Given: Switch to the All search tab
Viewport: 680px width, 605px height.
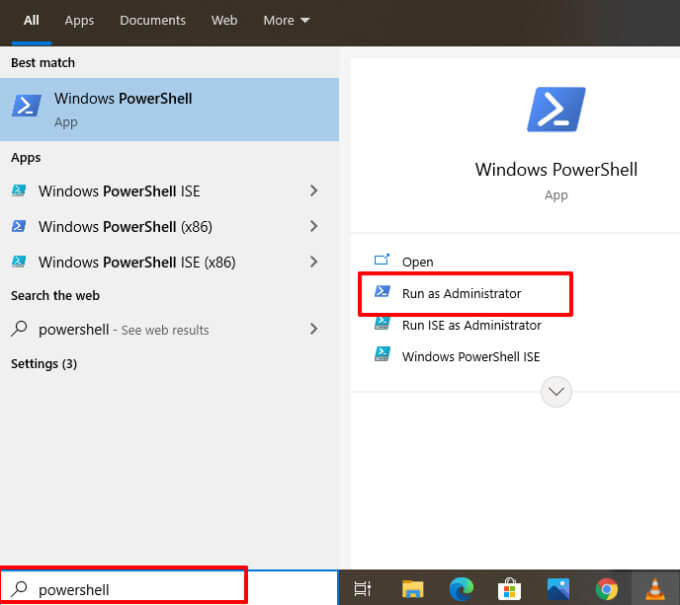Looking at the screenshot, I should point(31,20).
